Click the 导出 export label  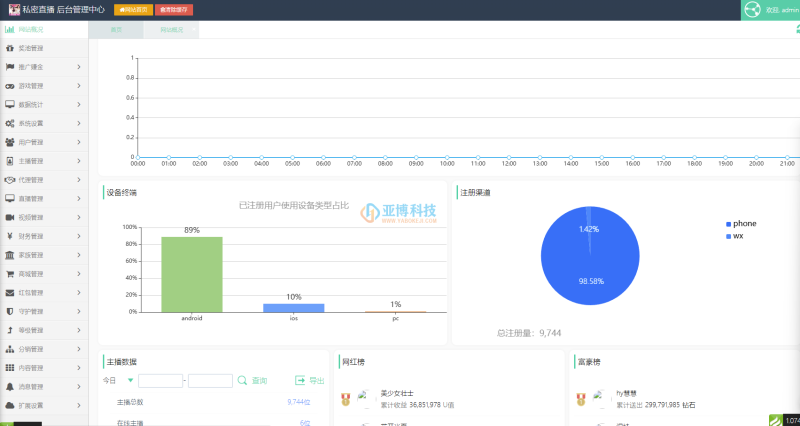click(x=317, y=381)
